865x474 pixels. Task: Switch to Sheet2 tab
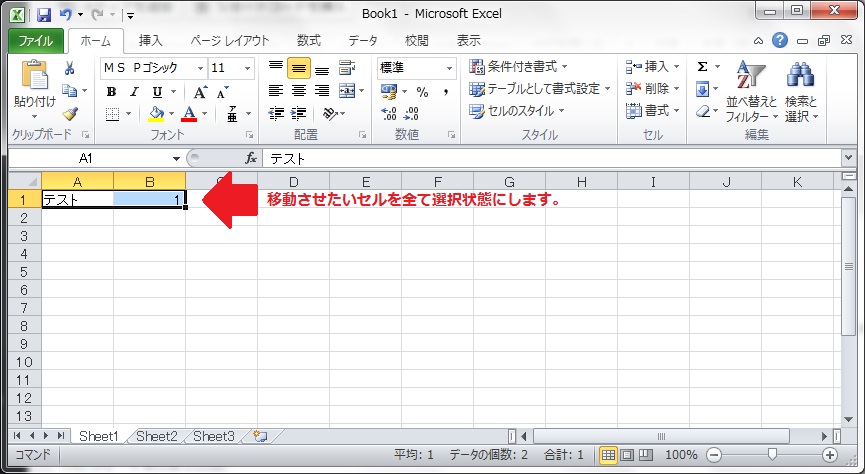pyautogui.click(x=157, y=436)
